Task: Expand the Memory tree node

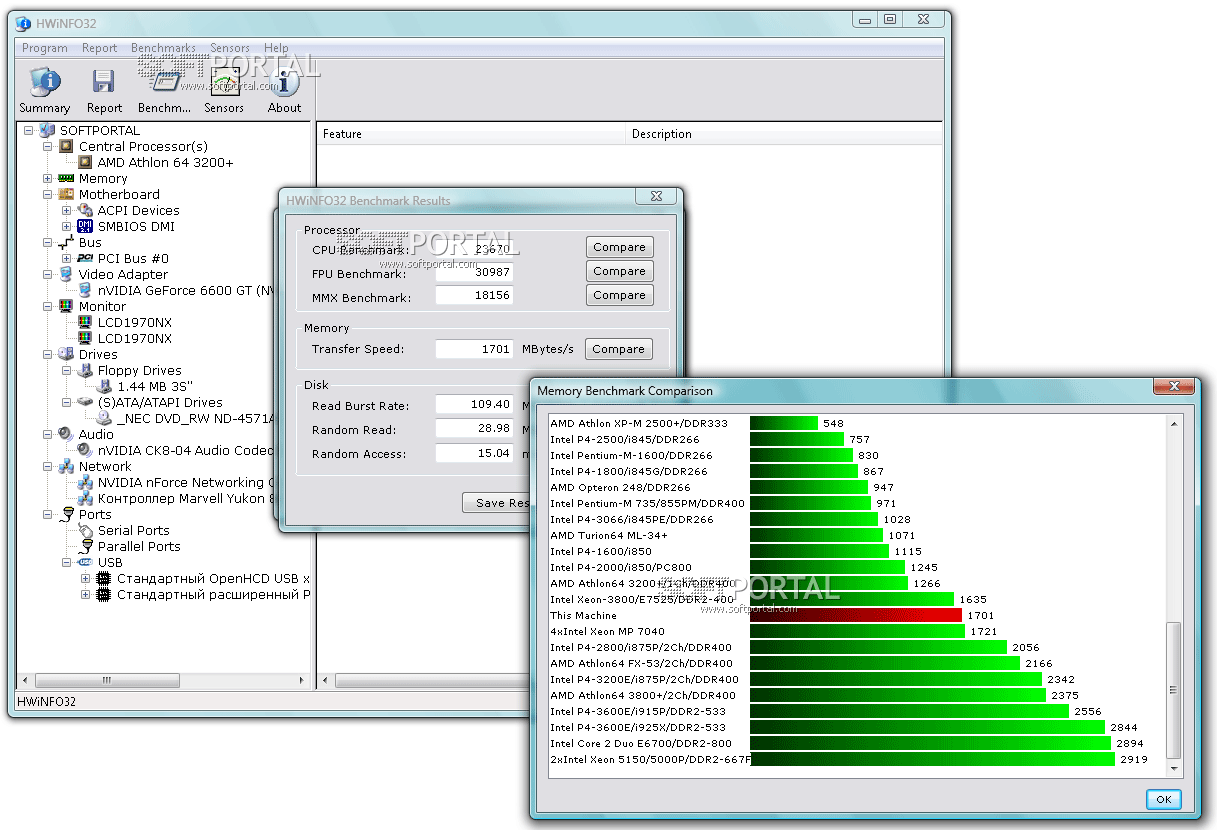Action: (x=48, y=178)
